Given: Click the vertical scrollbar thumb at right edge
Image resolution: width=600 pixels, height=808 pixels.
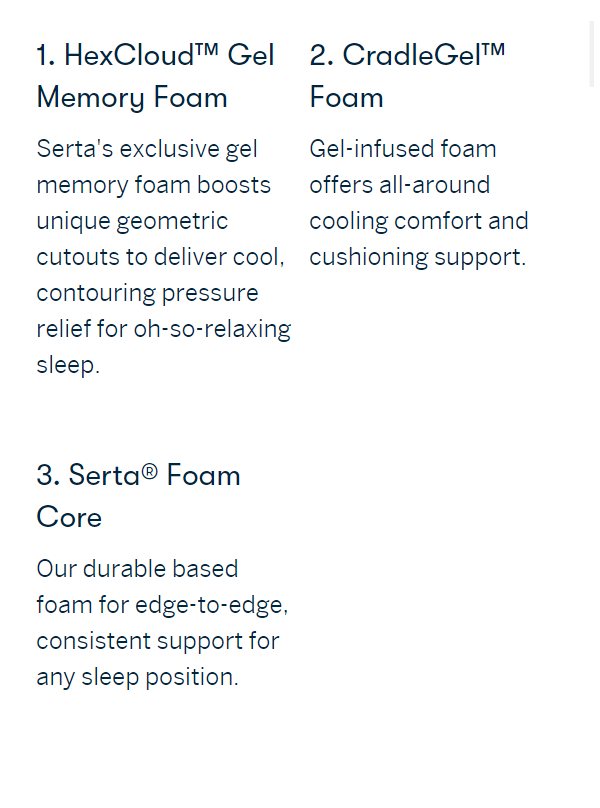Looking at the screenshot, I should (x=593, y=55).
